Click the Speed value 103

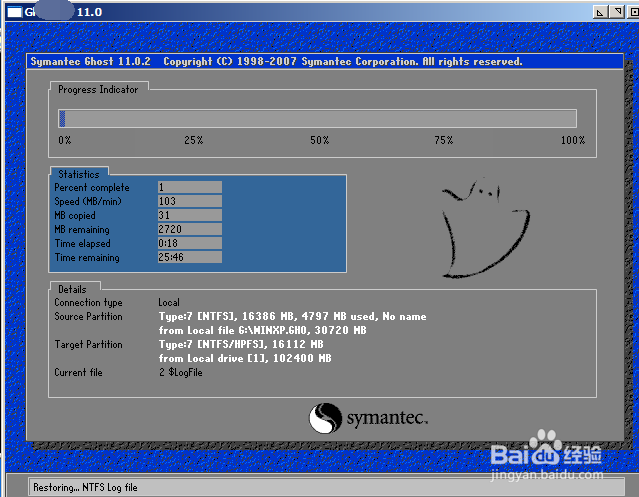tap(190, 201)
